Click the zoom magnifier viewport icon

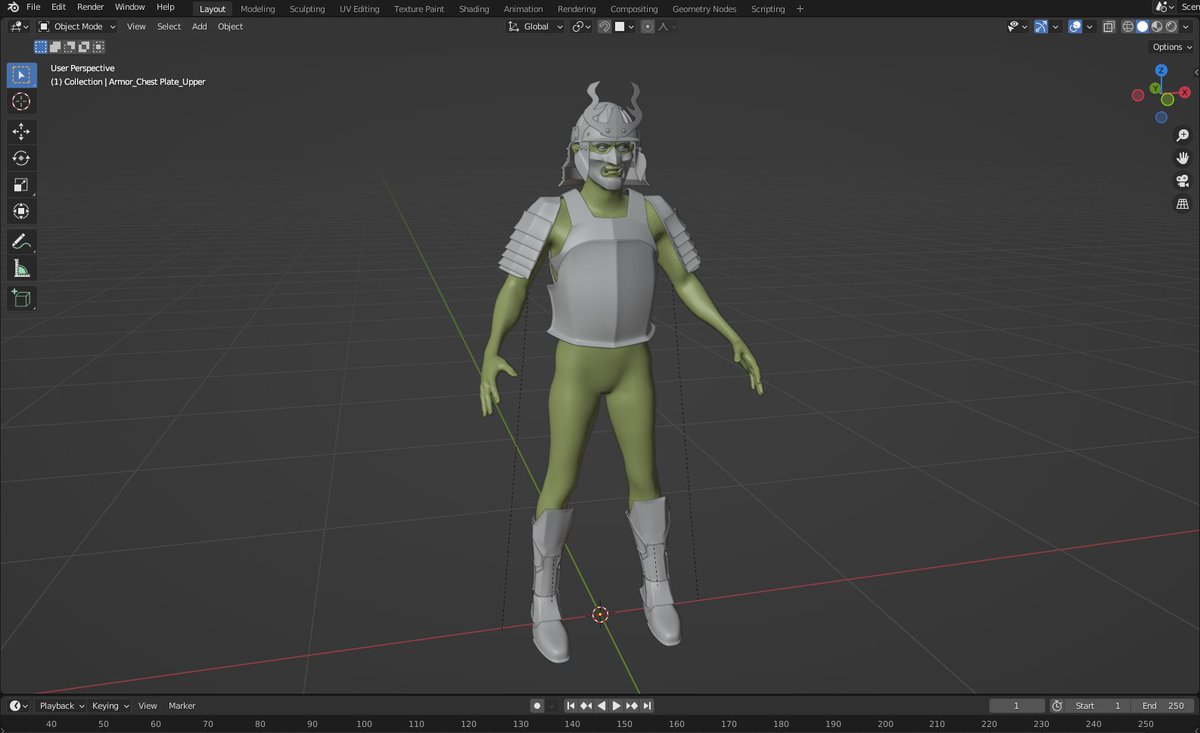[1183, 136]
